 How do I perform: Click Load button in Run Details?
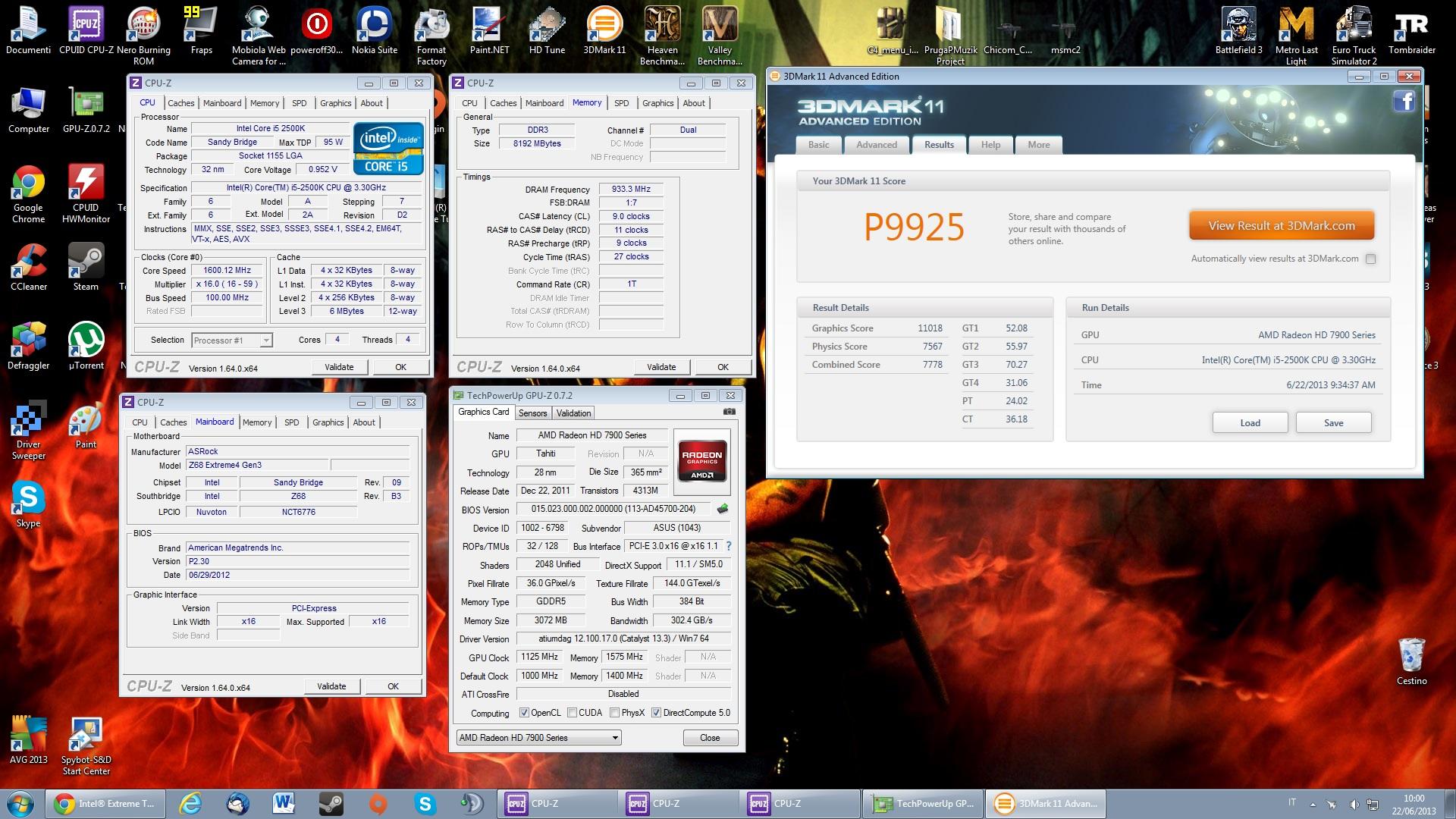pos(1250,423)
